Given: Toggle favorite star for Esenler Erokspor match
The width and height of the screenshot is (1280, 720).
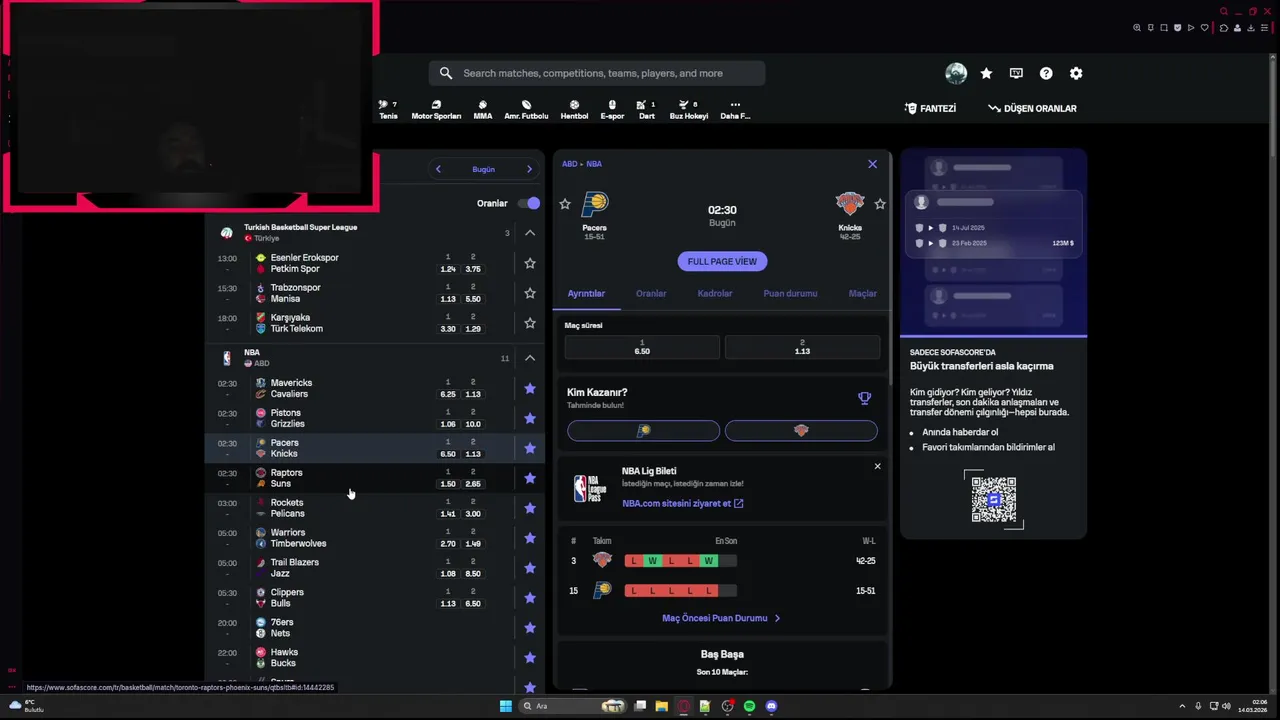Looking at the screenshot, I should 530,263.
